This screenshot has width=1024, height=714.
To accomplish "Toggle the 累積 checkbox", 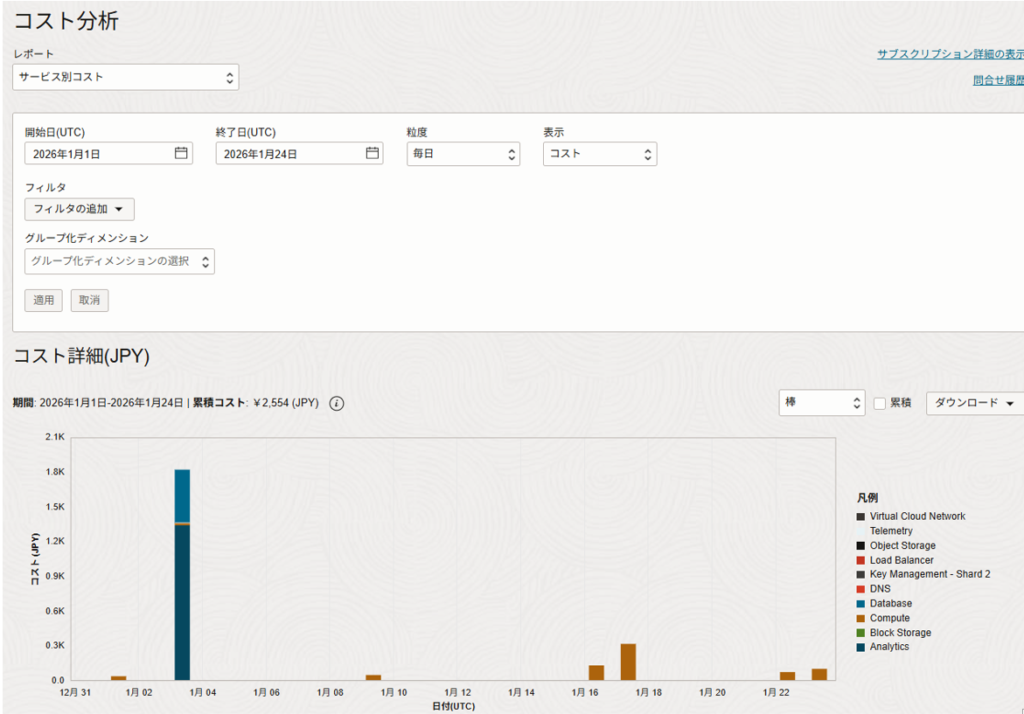I will coord(880,403).
